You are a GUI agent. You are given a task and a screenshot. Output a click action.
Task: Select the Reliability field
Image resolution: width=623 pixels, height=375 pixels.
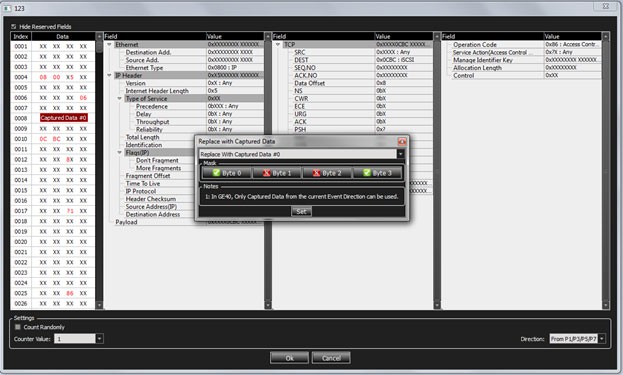(149, 130)
